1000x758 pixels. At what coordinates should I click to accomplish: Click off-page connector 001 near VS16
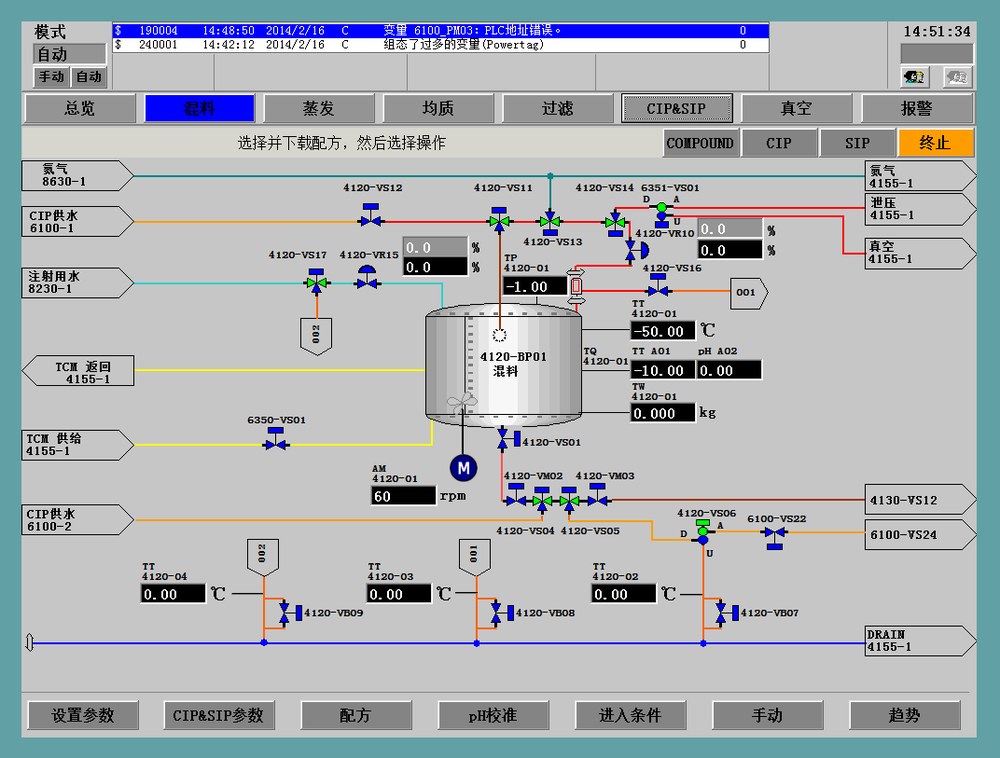[x=749, y=293]
